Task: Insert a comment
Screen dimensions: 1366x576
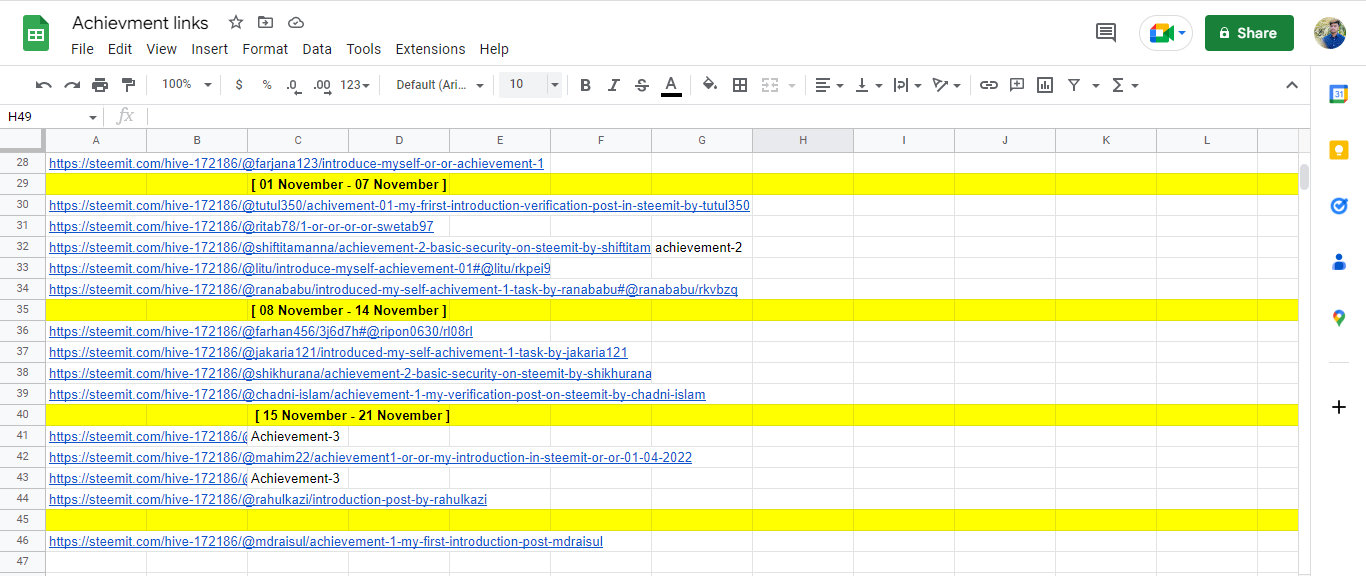Action: pos(1017,85)
